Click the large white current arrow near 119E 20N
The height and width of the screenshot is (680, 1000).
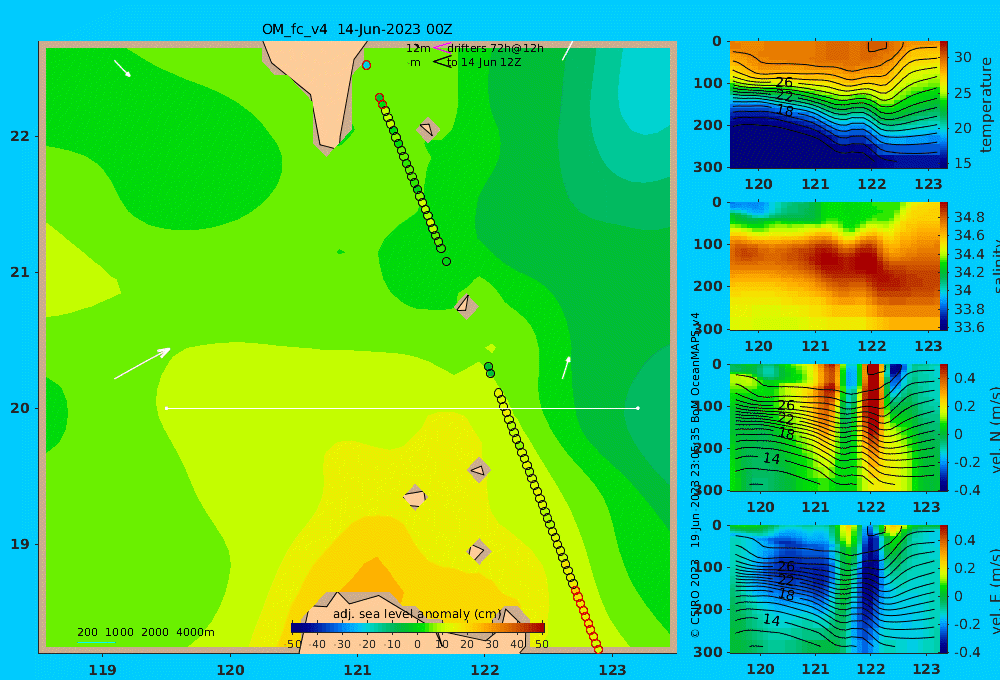142,364
